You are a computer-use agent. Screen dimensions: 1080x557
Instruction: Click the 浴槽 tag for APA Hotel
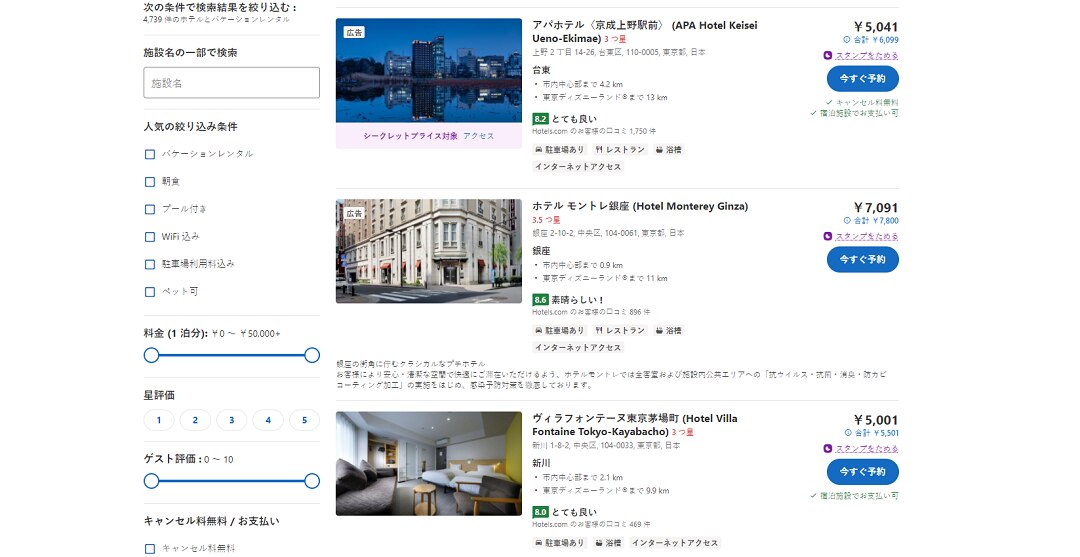(x=669, y=149)
